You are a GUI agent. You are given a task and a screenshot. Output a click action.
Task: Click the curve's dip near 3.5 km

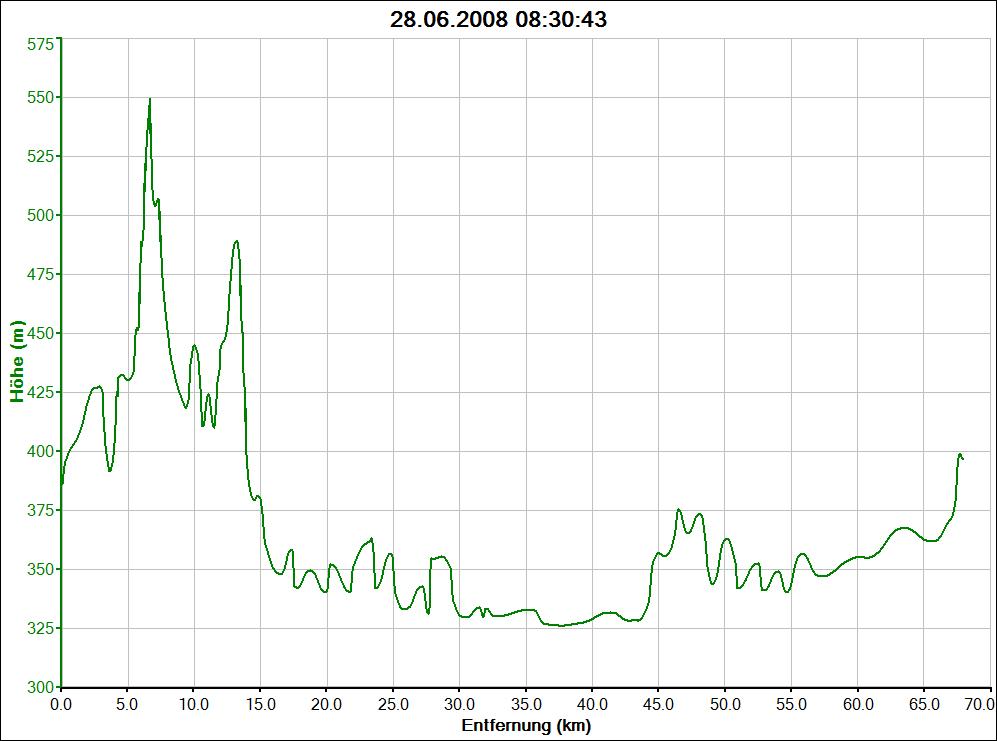coord(109,470)
